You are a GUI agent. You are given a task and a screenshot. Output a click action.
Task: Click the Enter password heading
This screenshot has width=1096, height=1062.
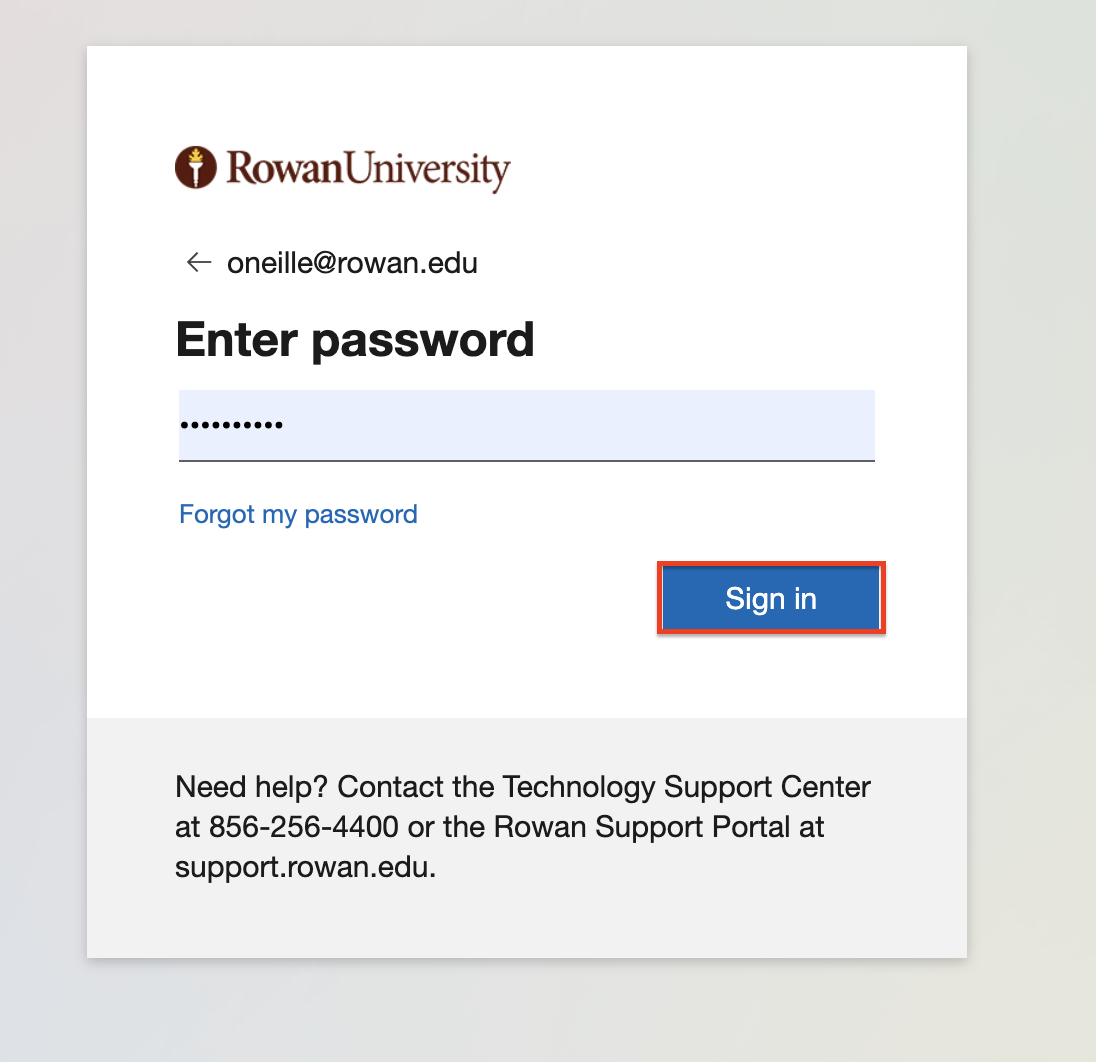coord(355,340)
